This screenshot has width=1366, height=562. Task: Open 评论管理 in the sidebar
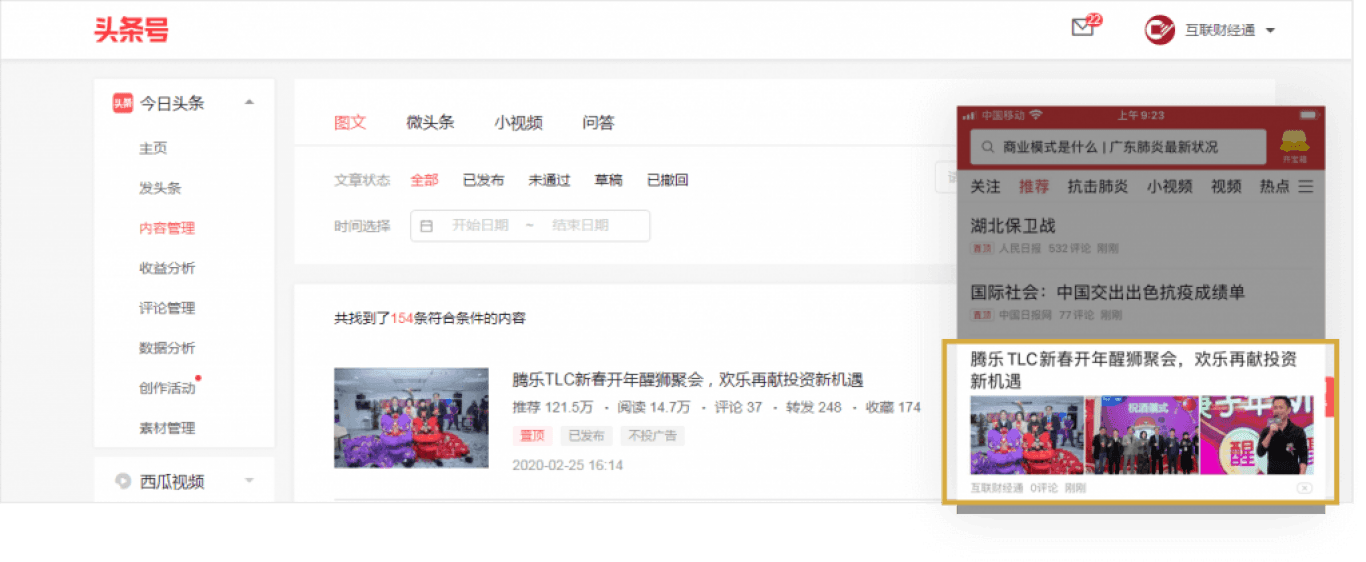coord(167,308)
